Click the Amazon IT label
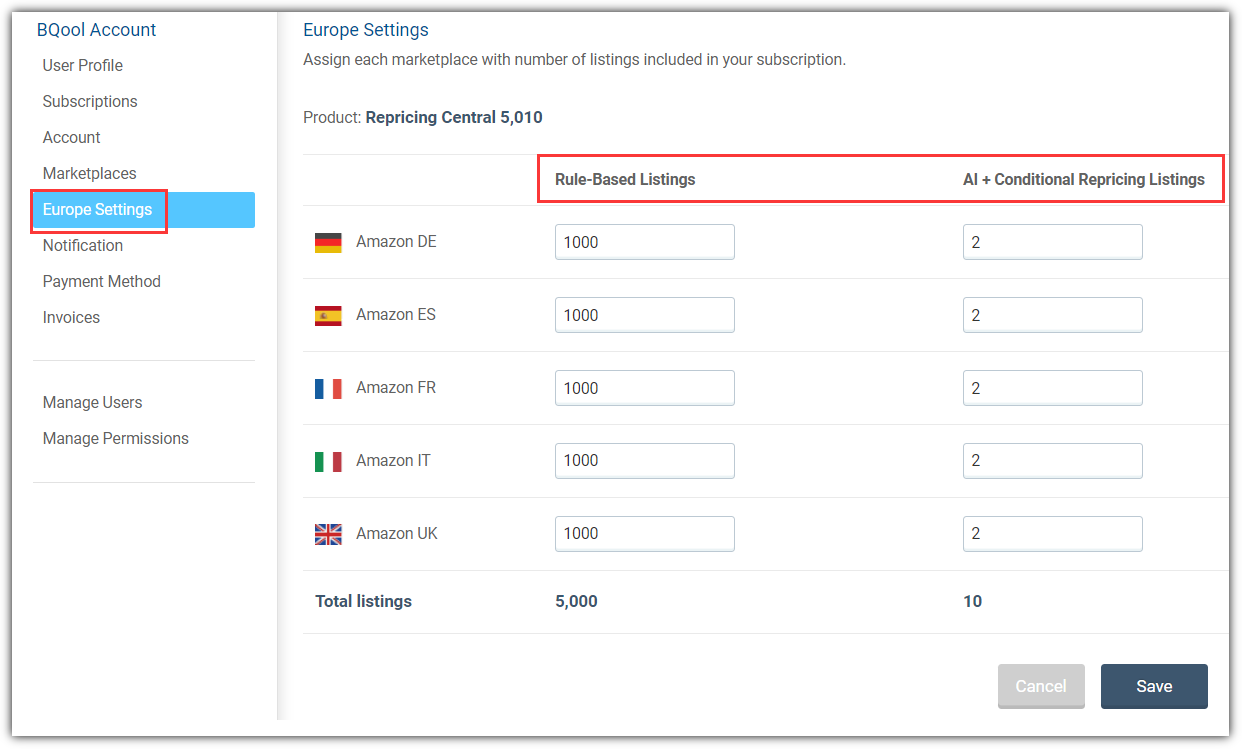Screen dimensions: 1242x749 393,461
